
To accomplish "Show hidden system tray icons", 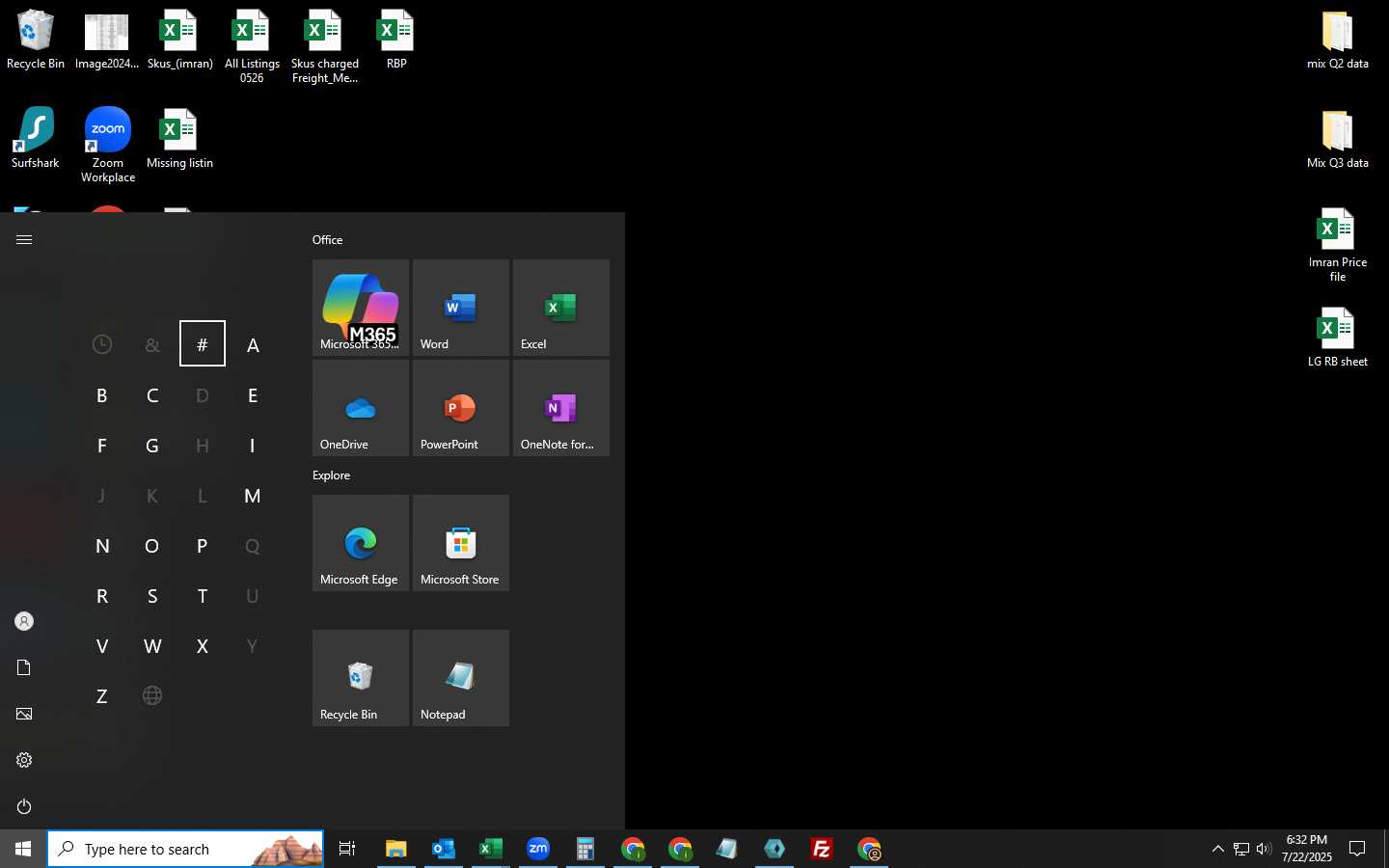I will pyautogui.click(x=1217, y=849).
